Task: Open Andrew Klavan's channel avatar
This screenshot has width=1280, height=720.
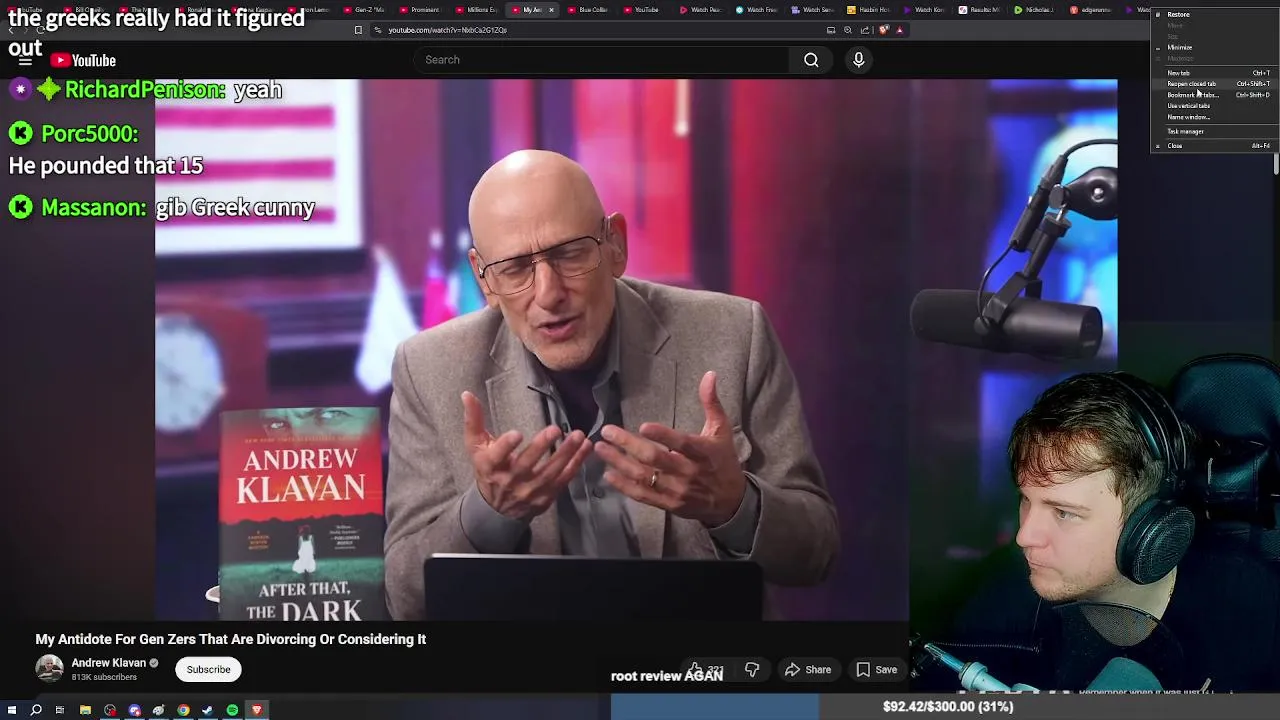Action: (x=49, y=669)
